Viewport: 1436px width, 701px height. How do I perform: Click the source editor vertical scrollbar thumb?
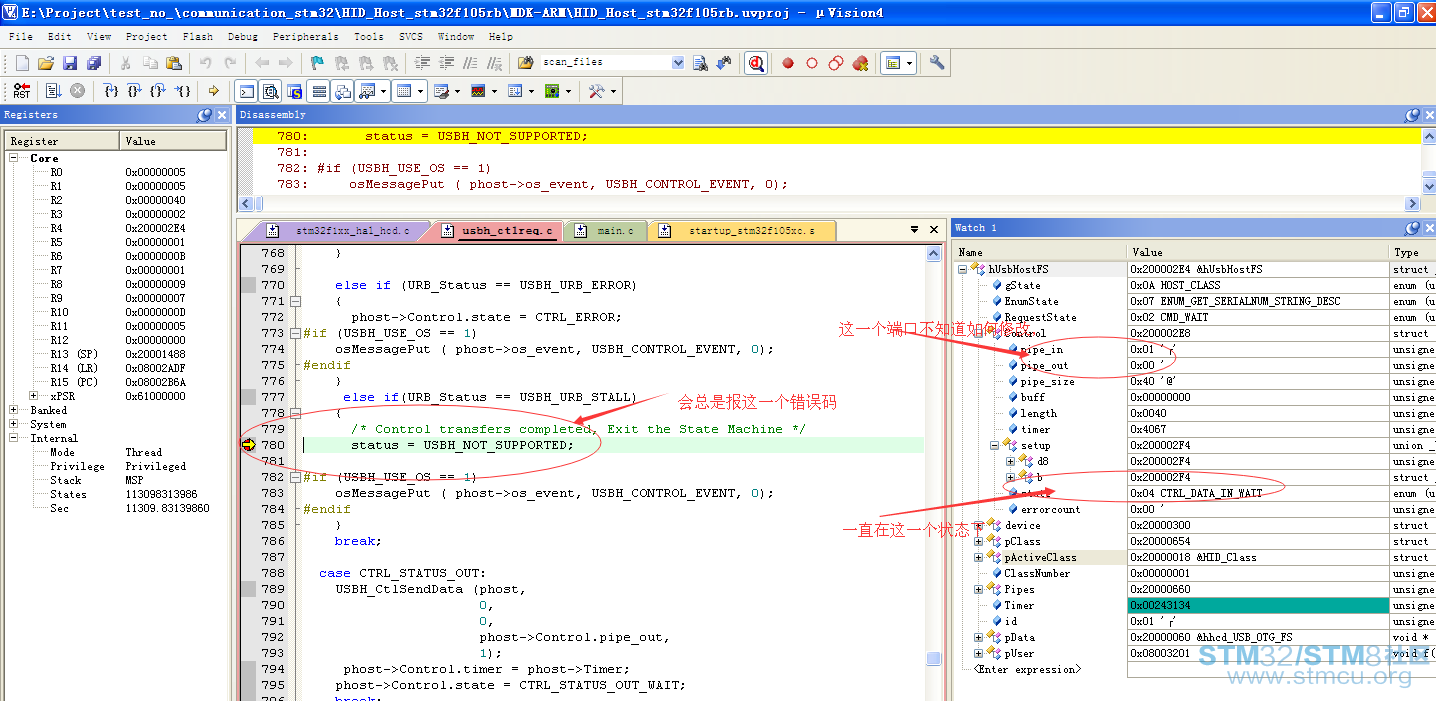point(933,658)
